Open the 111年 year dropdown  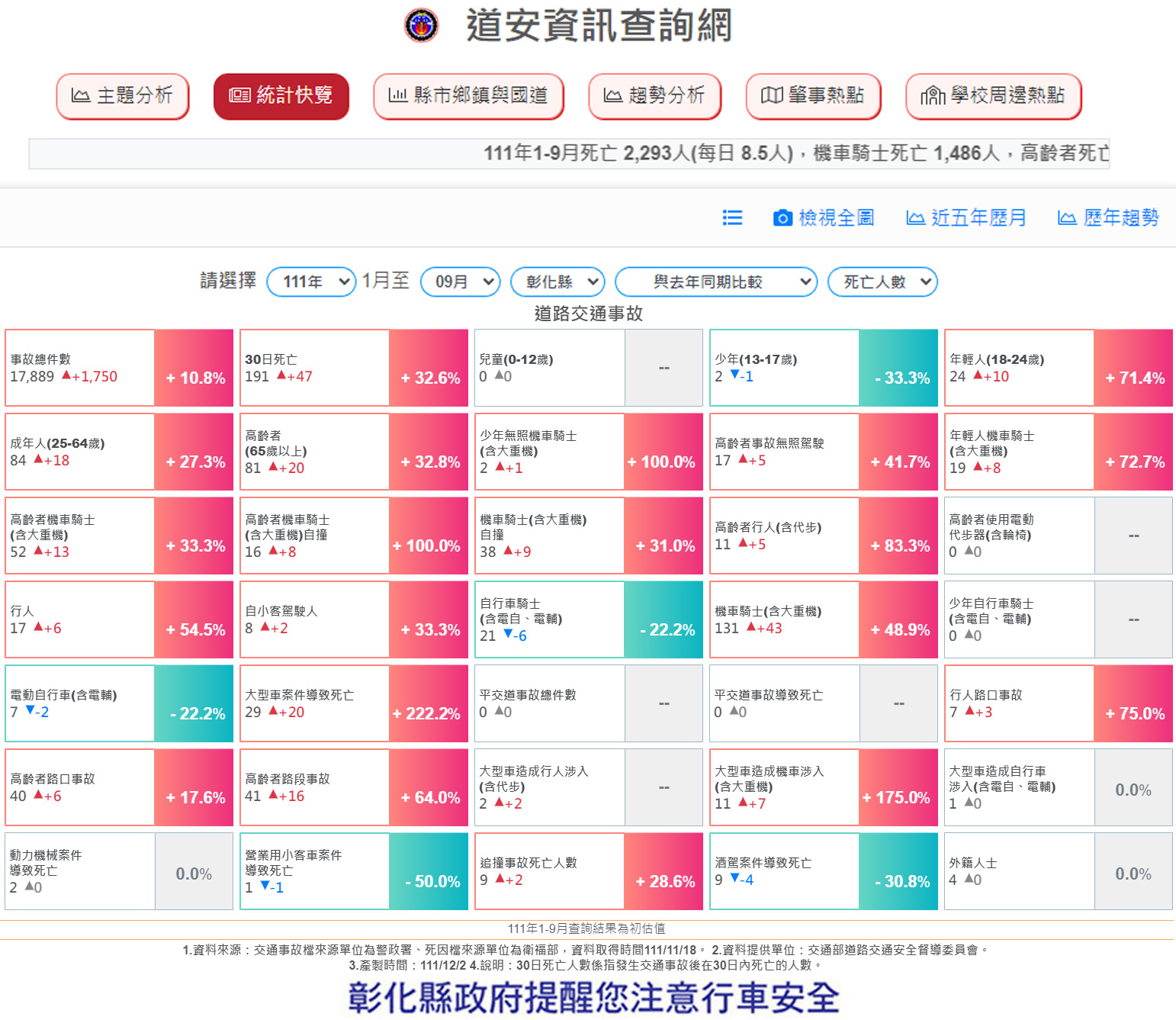click(311, 282)
